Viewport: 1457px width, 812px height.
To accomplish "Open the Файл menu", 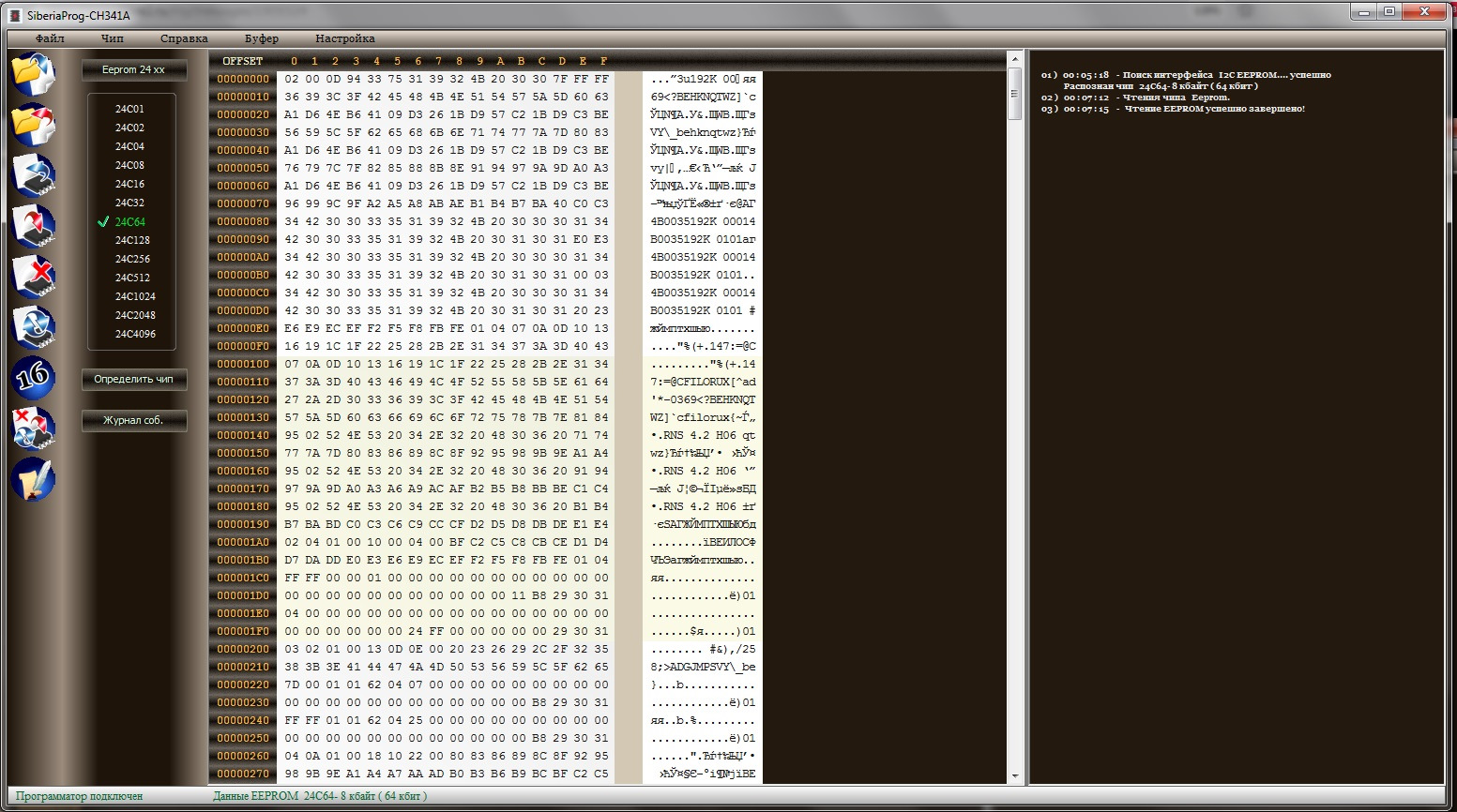I will point(50,38).
